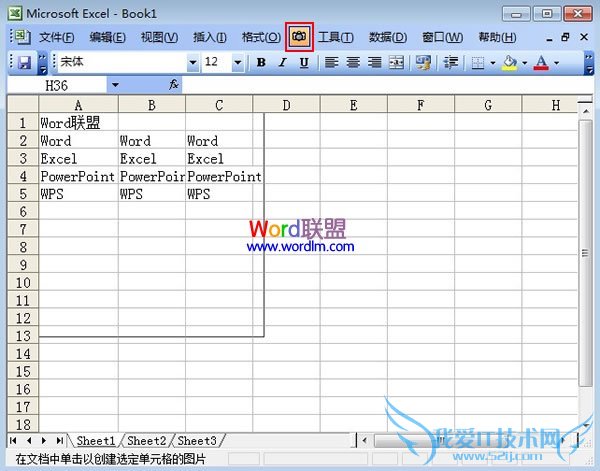Expand Standard toolbar options next to Save

[x=42, y=63]
